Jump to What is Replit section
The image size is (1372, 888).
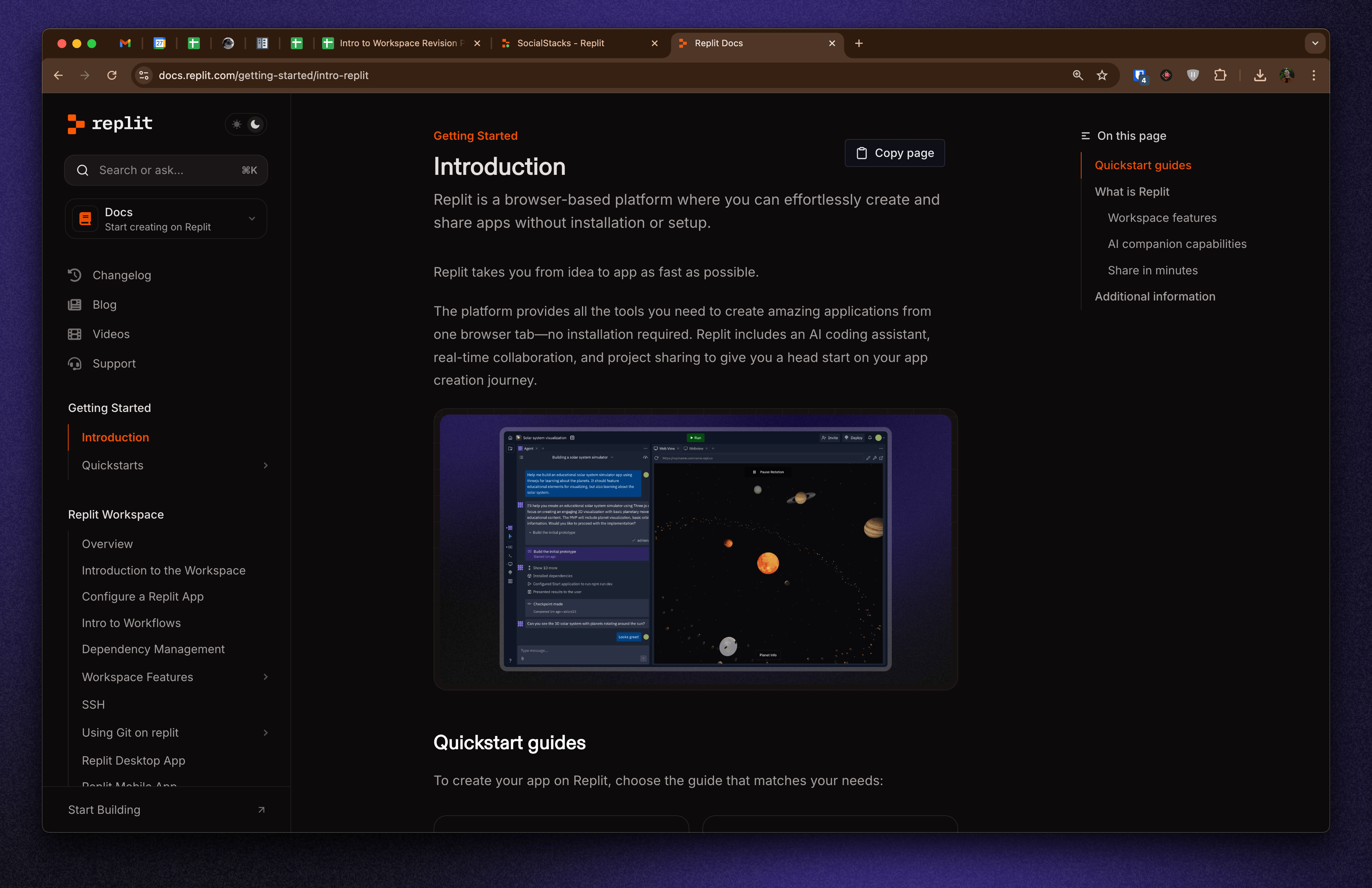coord(1132,191)
